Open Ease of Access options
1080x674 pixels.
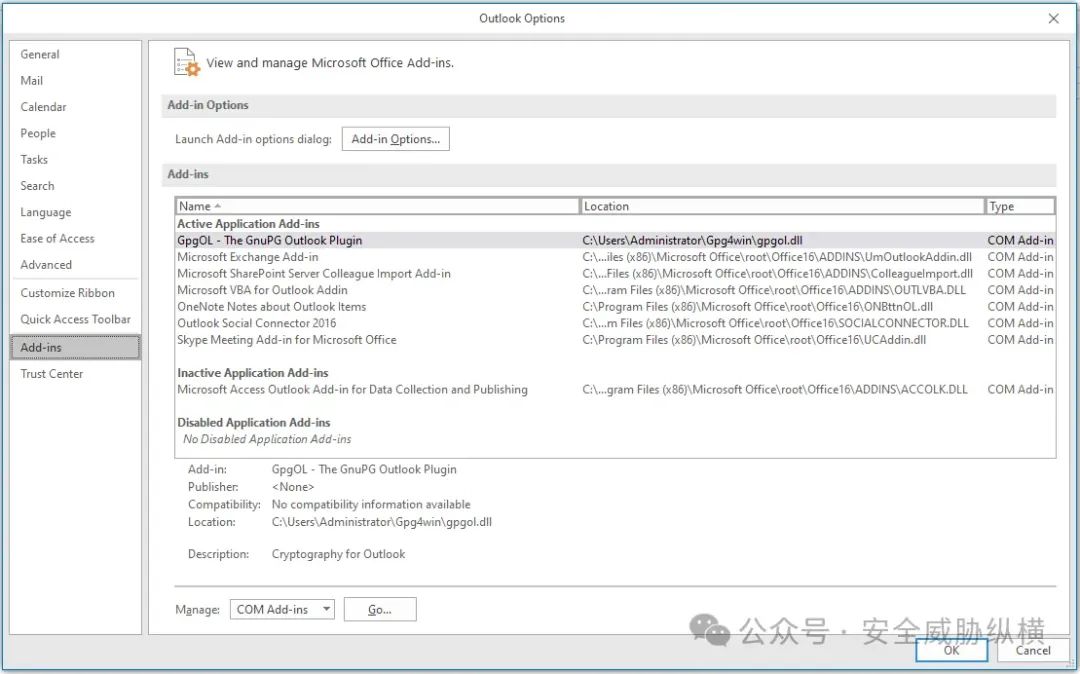57,238
